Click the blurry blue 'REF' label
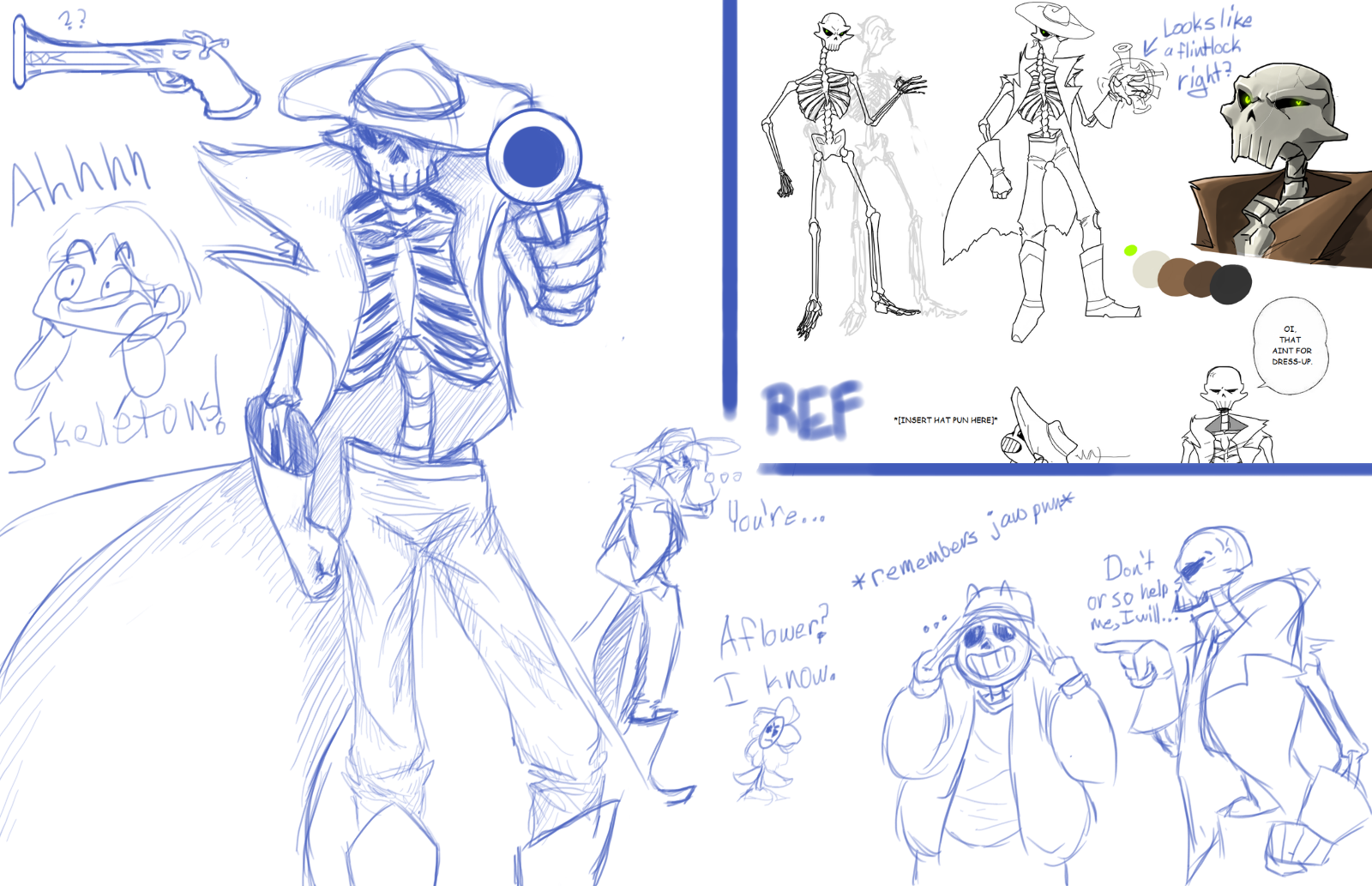The width and height of the screenshot is (1372, 886). pos(812,409)
